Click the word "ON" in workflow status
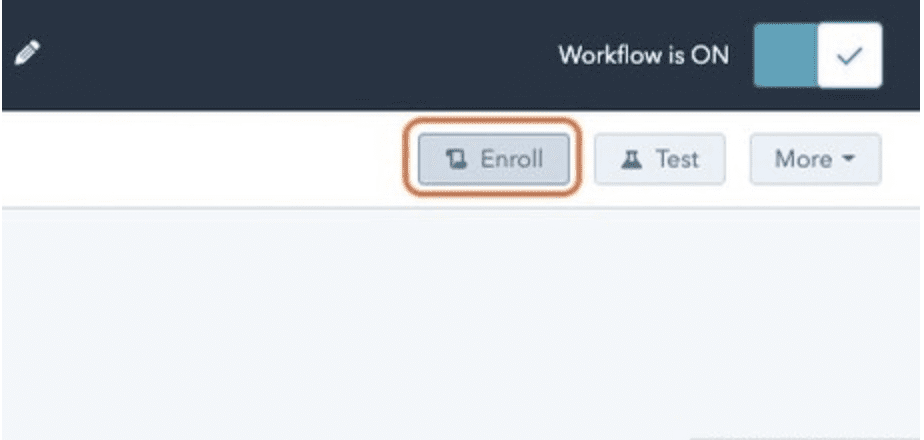Viewport: 924px width, 440px height. tap(710, 55)
